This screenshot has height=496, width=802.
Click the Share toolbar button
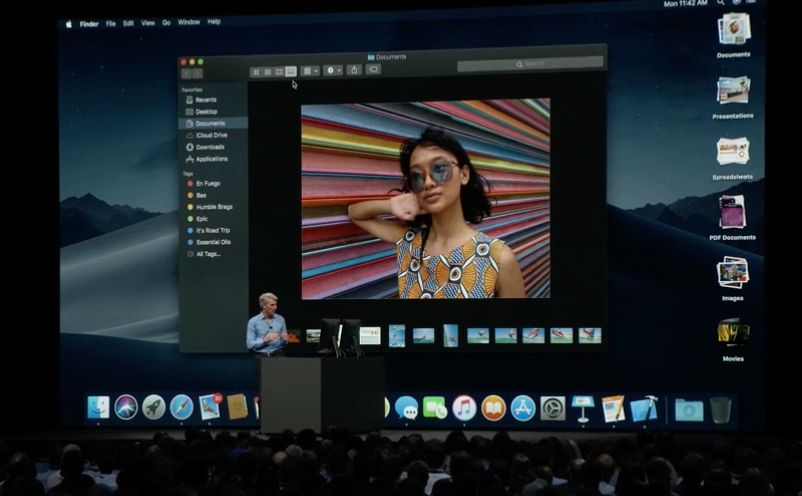[x=354, y=70]
